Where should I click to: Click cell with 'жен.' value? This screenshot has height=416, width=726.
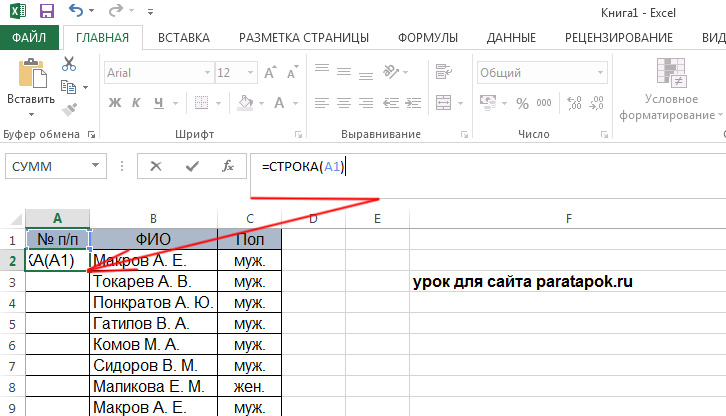(x=250, y=387)
